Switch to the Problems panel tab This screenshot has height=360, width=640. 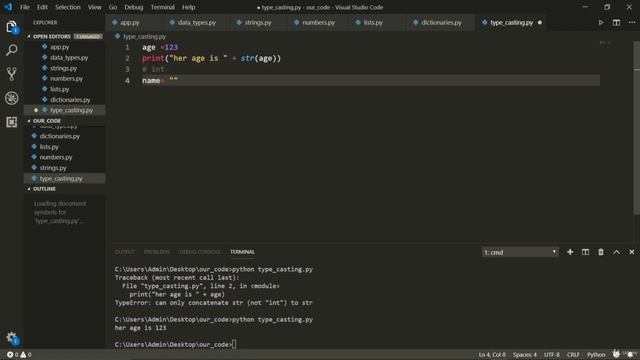click(x=157, y=252)
